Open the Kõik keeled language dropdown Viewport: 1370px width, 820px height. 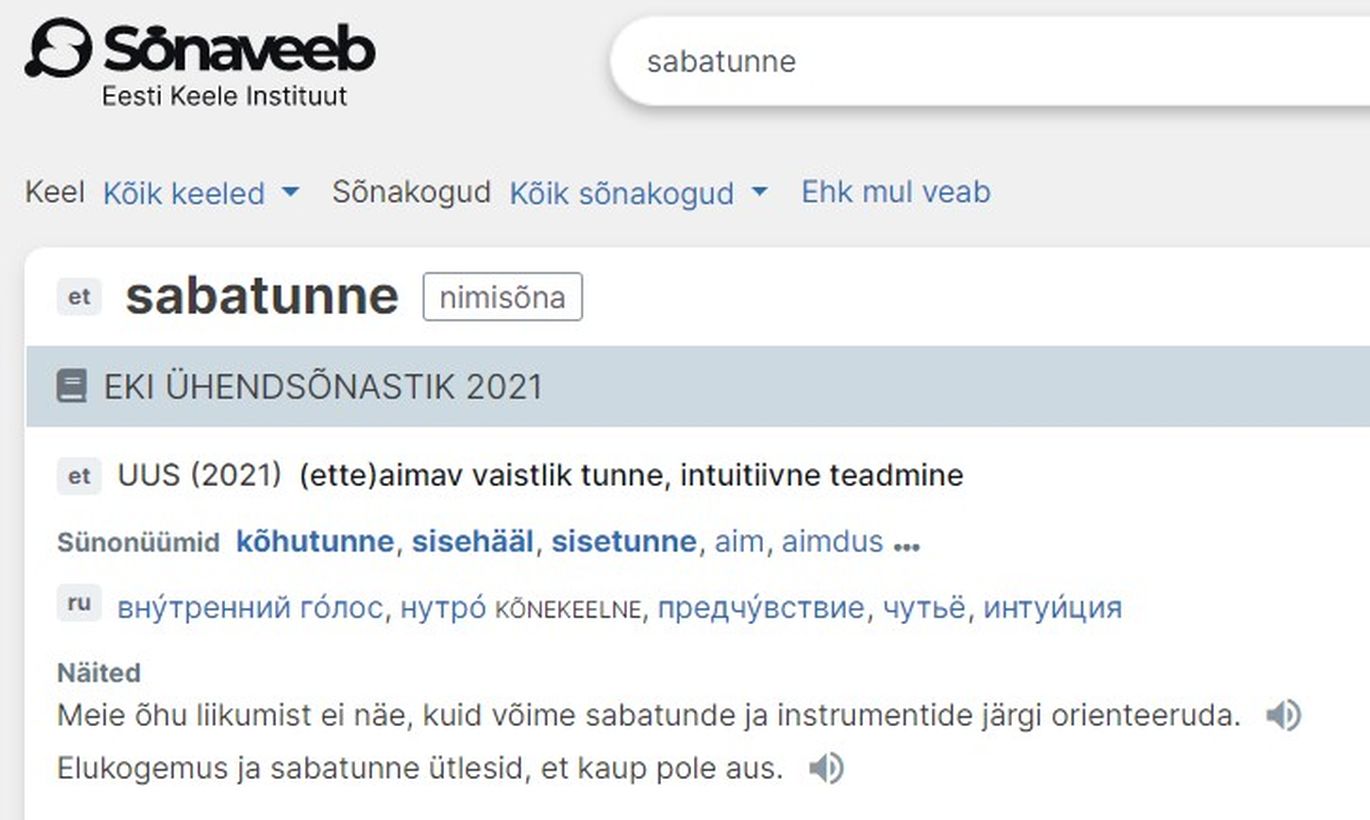tap(201, 192)
